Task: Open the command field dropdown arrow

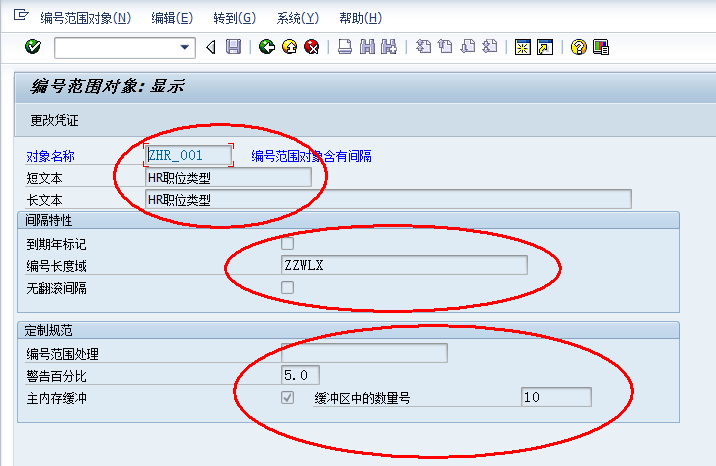Action: [x=184, y=47]
